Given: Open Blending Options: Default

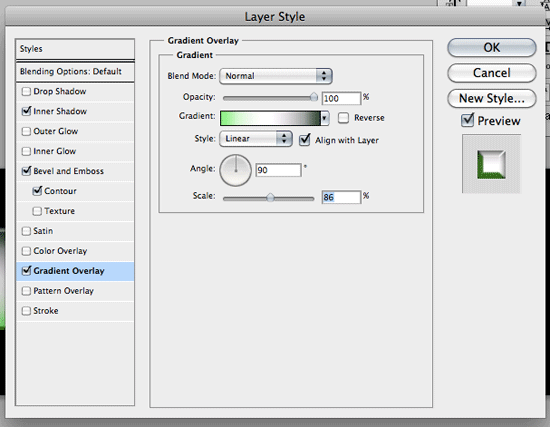Looking at the screenshot, I should pos(75,72).
